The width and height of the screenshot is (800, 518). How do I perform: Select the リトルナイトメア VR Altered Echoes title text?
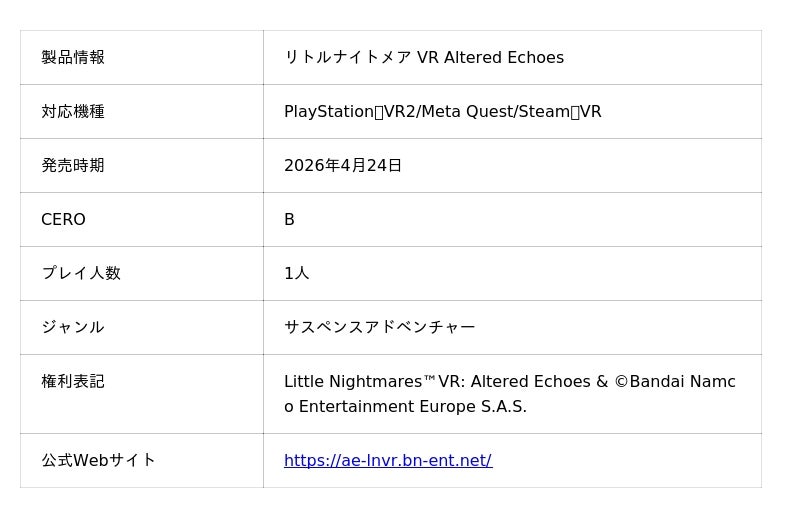[x=424, y=57]
